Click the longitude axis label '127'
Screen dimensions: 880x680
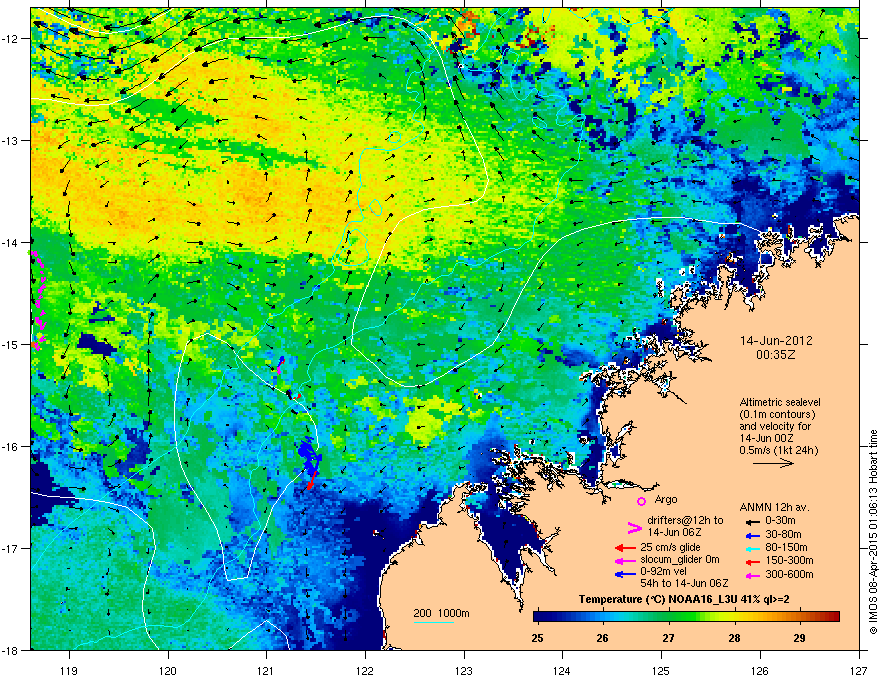(859, 670)
